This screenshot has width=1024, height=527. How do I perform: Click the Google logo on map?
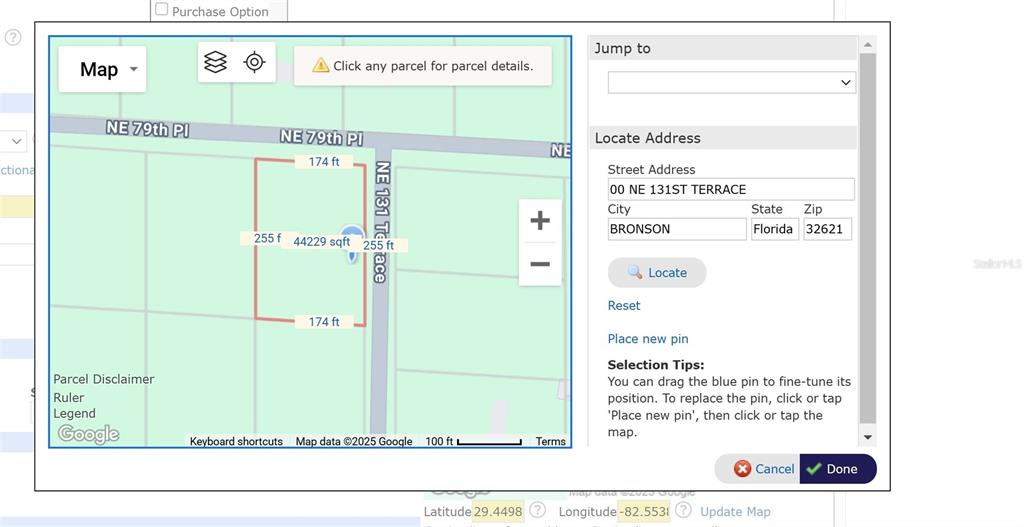88,434
